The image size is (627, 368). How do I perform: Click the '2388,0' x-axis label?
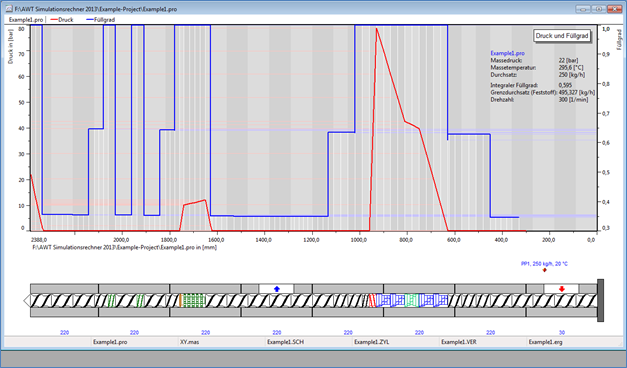pyautogui.click(x=39, y=240)
